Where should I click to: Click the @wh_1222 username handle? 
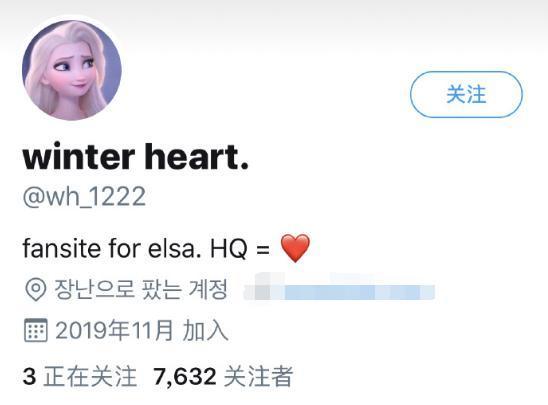pyautogui.click(x=84, y=197)
